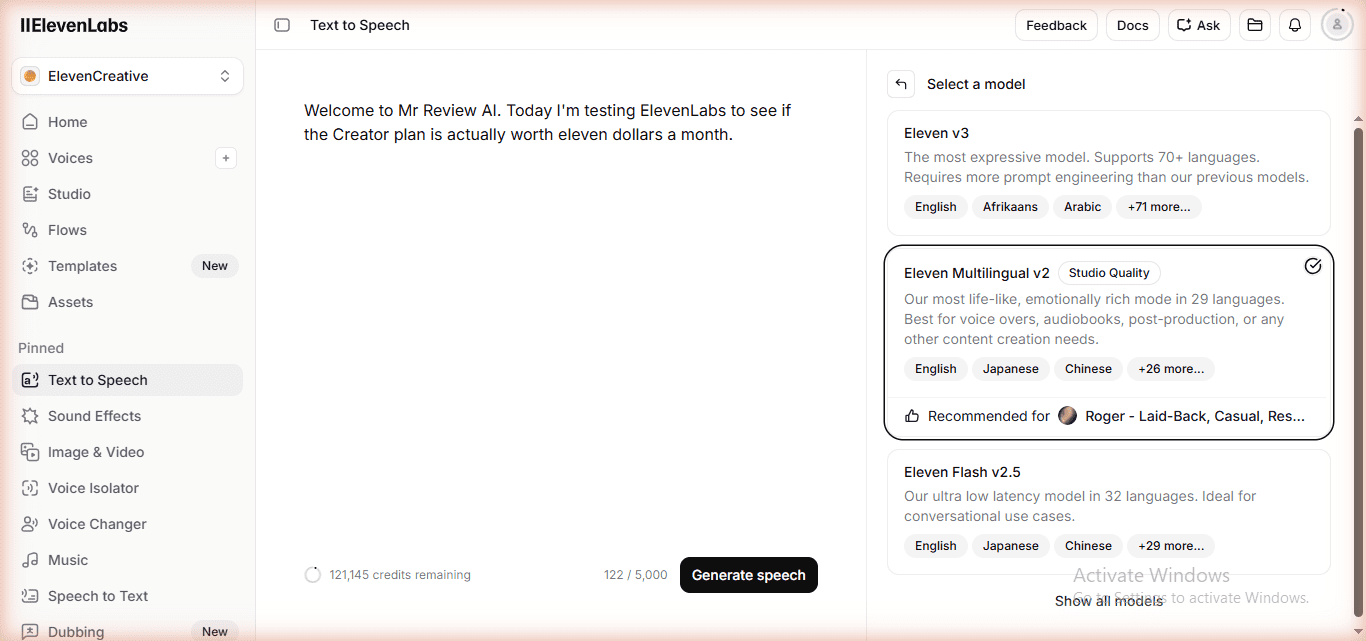Open Voice Changer in the sidebar
The height and width of the screenshot is (641, 1366).
[127, 524]
